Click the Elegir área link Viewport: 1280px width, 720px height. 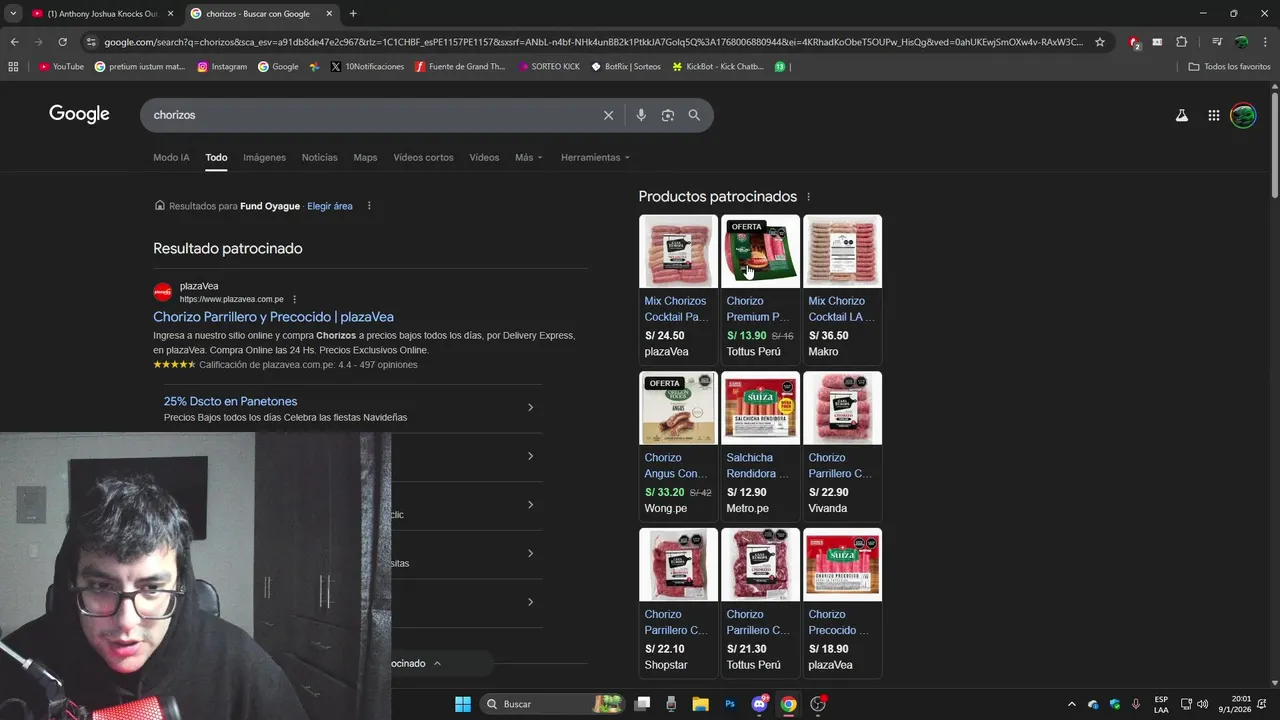330,206
